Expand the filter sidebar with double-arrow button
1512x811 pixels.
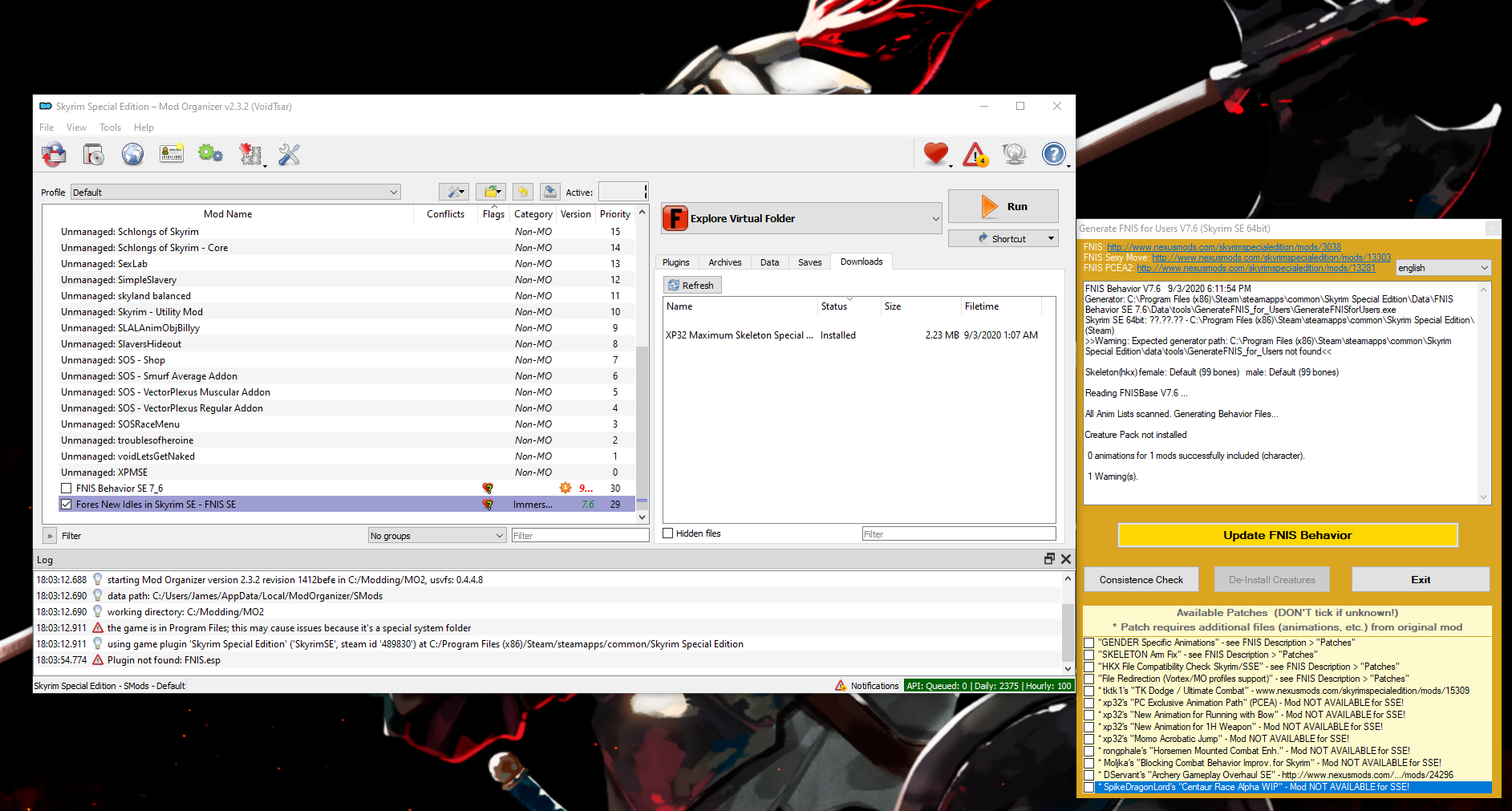tap(50, 536)
